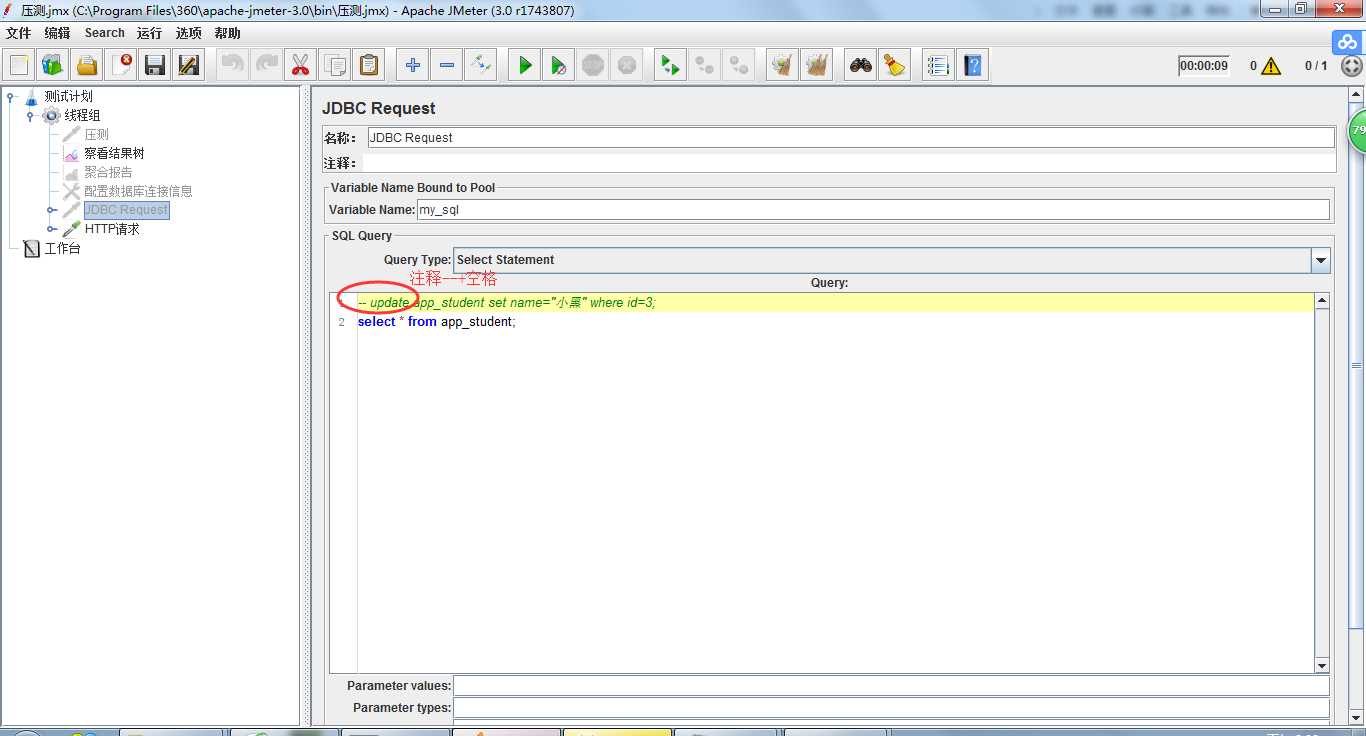This screenshot has width=1366, height=736.
Task: Collapse all tree nodes with minus icon
Action: click(x=447, y=65)
